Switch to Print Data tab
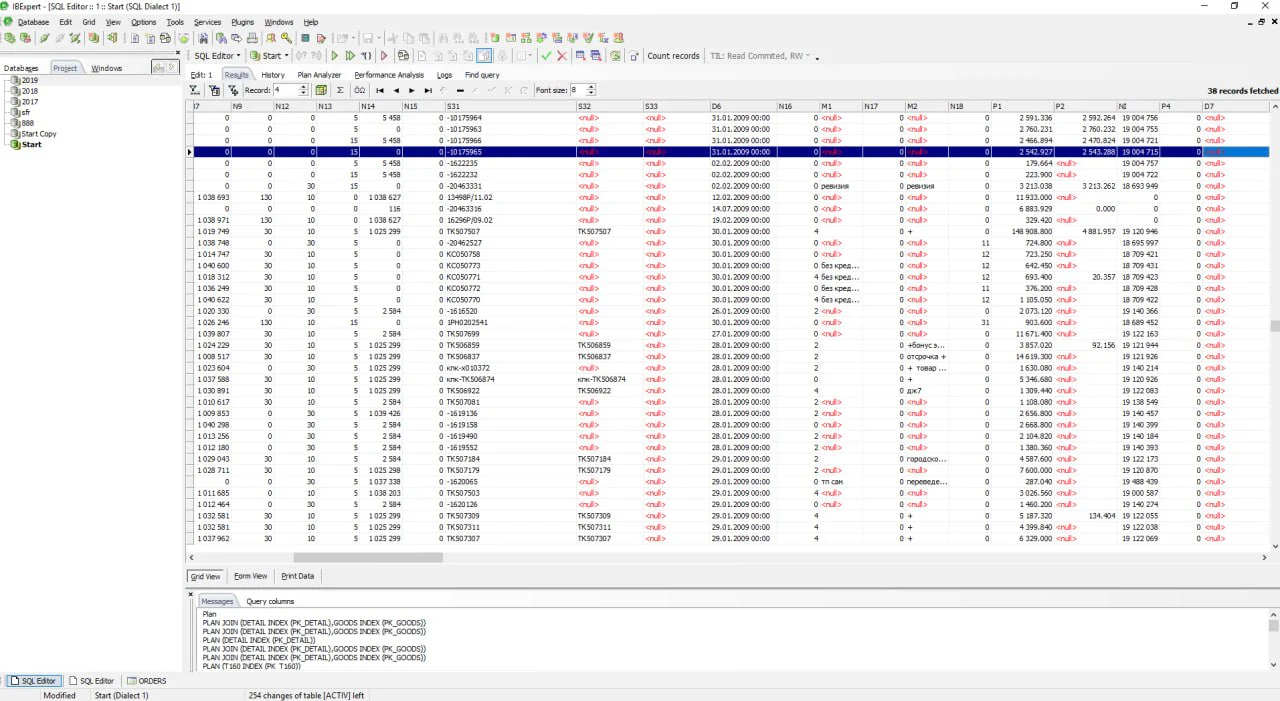The width and height of the screenshot is (1280, 701). coord(297,576)
